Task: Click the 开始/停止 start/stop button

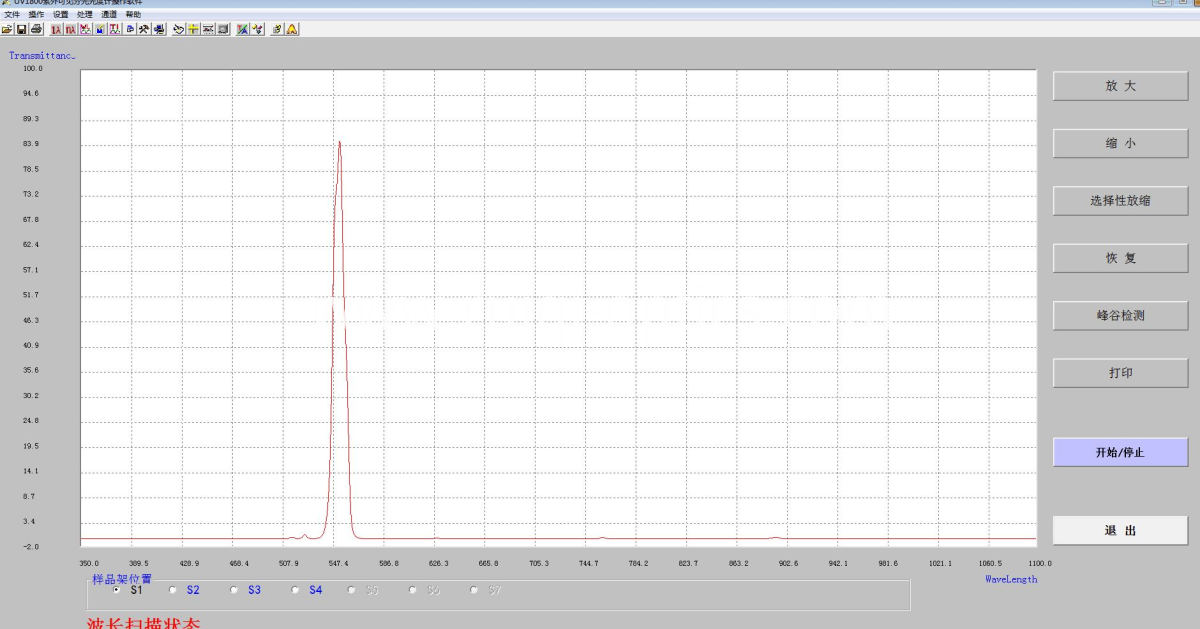Action: (1120, 452)
